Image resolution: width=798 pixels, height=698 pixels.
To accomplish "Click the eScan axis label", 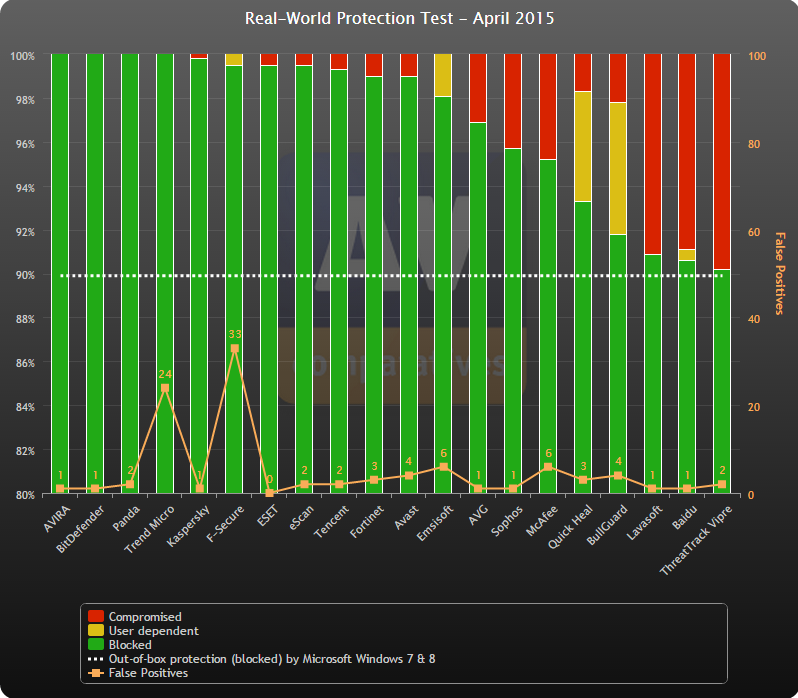I will click(x=301, y=517).
